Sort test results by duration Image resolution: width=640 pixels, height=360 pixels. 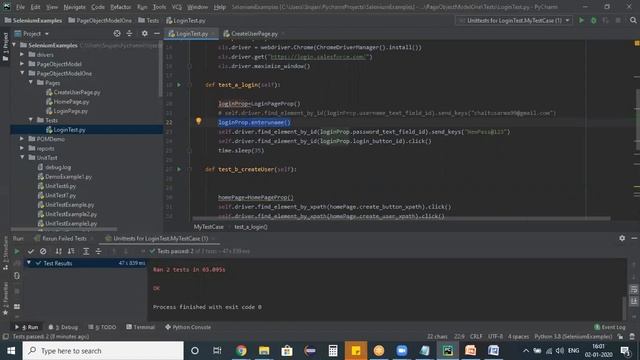(71, 251)
